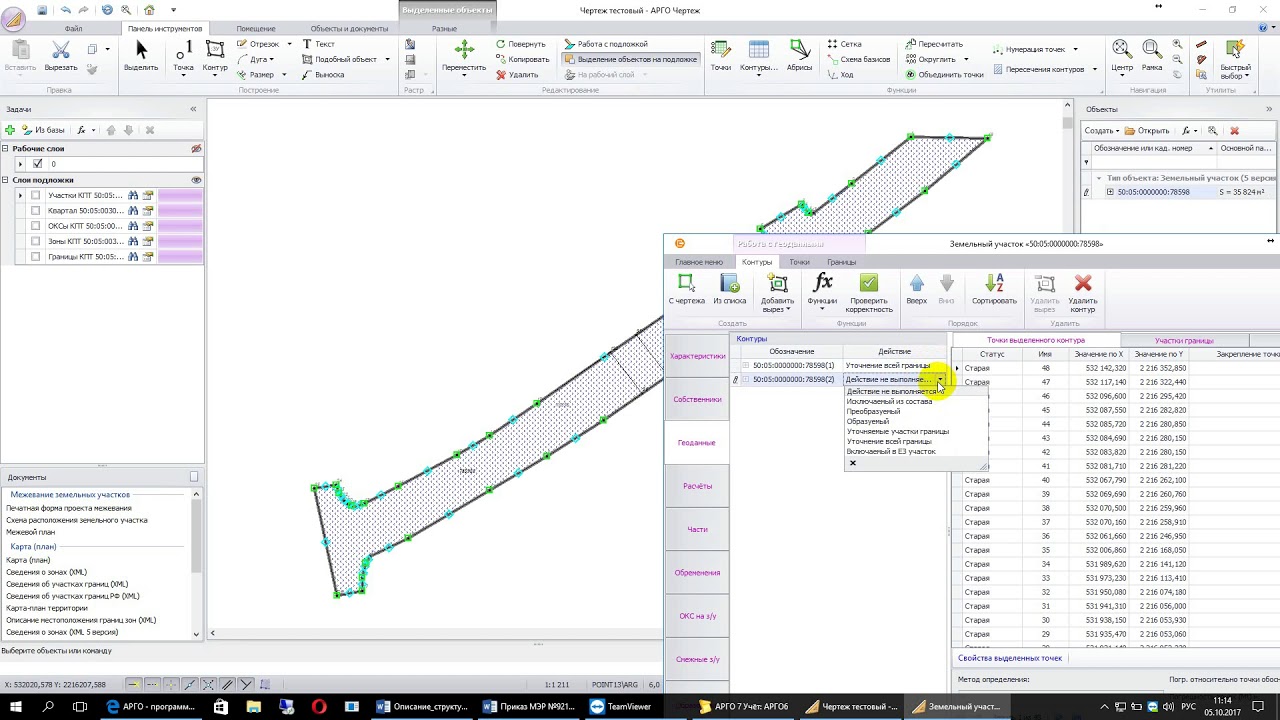This screenshot has width=1280, height=720.
Task: Open Обременения side section
Action: click(x=698, y=573)
